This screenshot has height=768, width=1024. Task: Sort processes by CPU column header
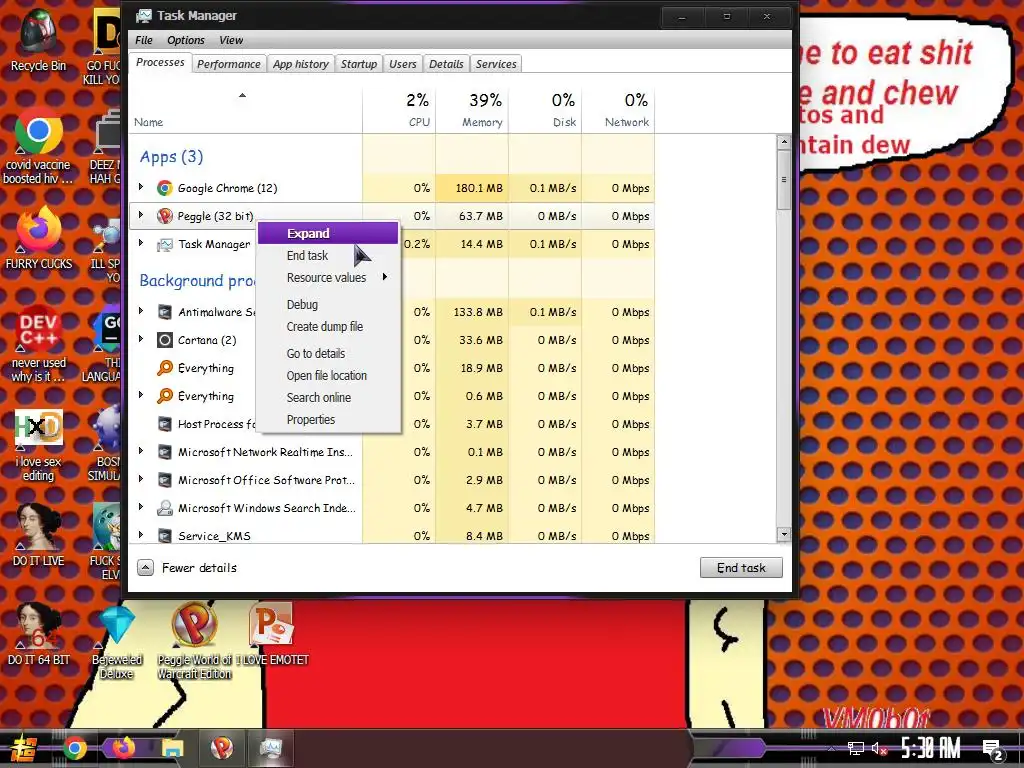pos(399,110)
